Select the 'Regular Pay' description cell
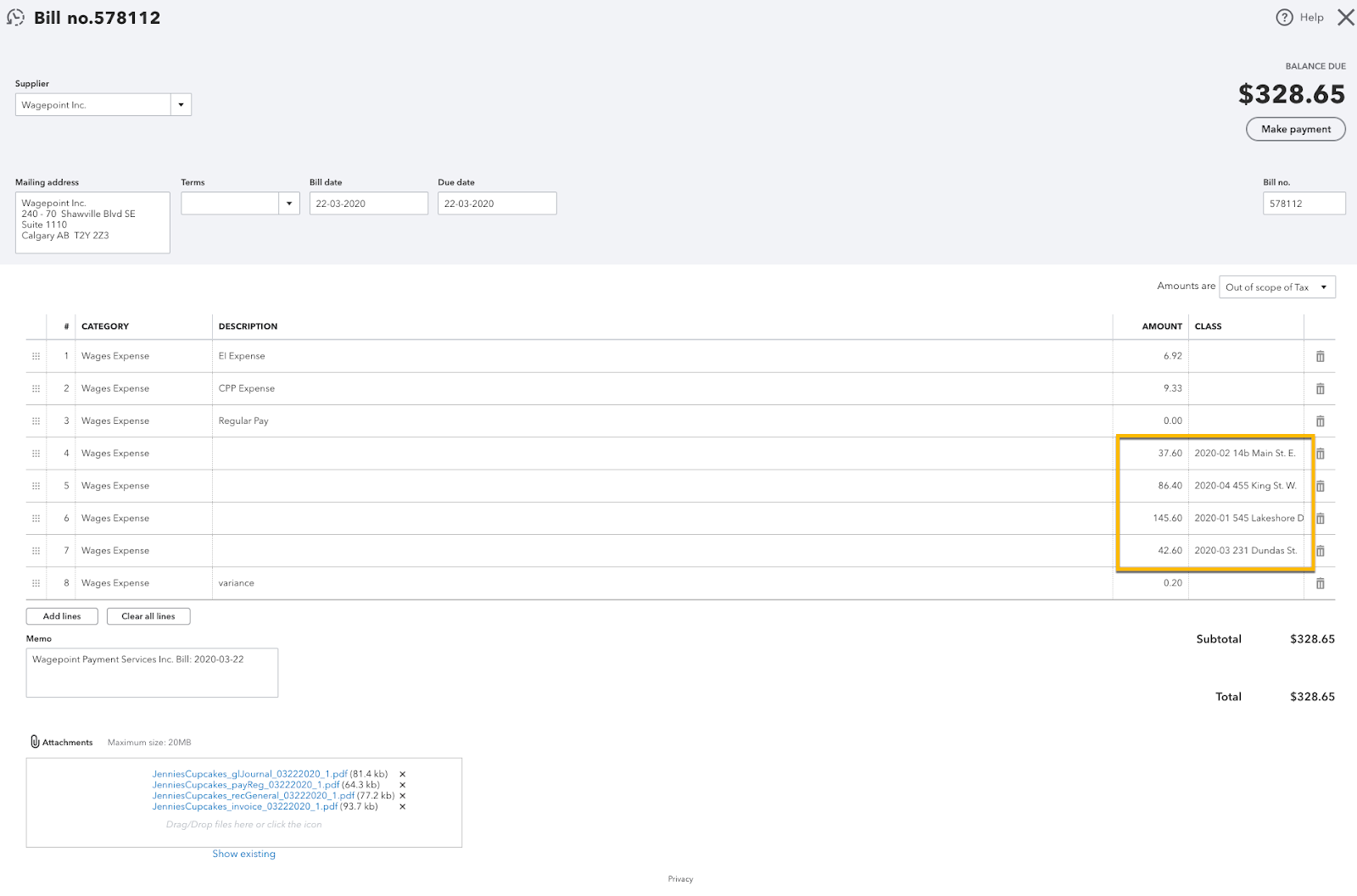1357x896 pixels. tap(662, 421)
